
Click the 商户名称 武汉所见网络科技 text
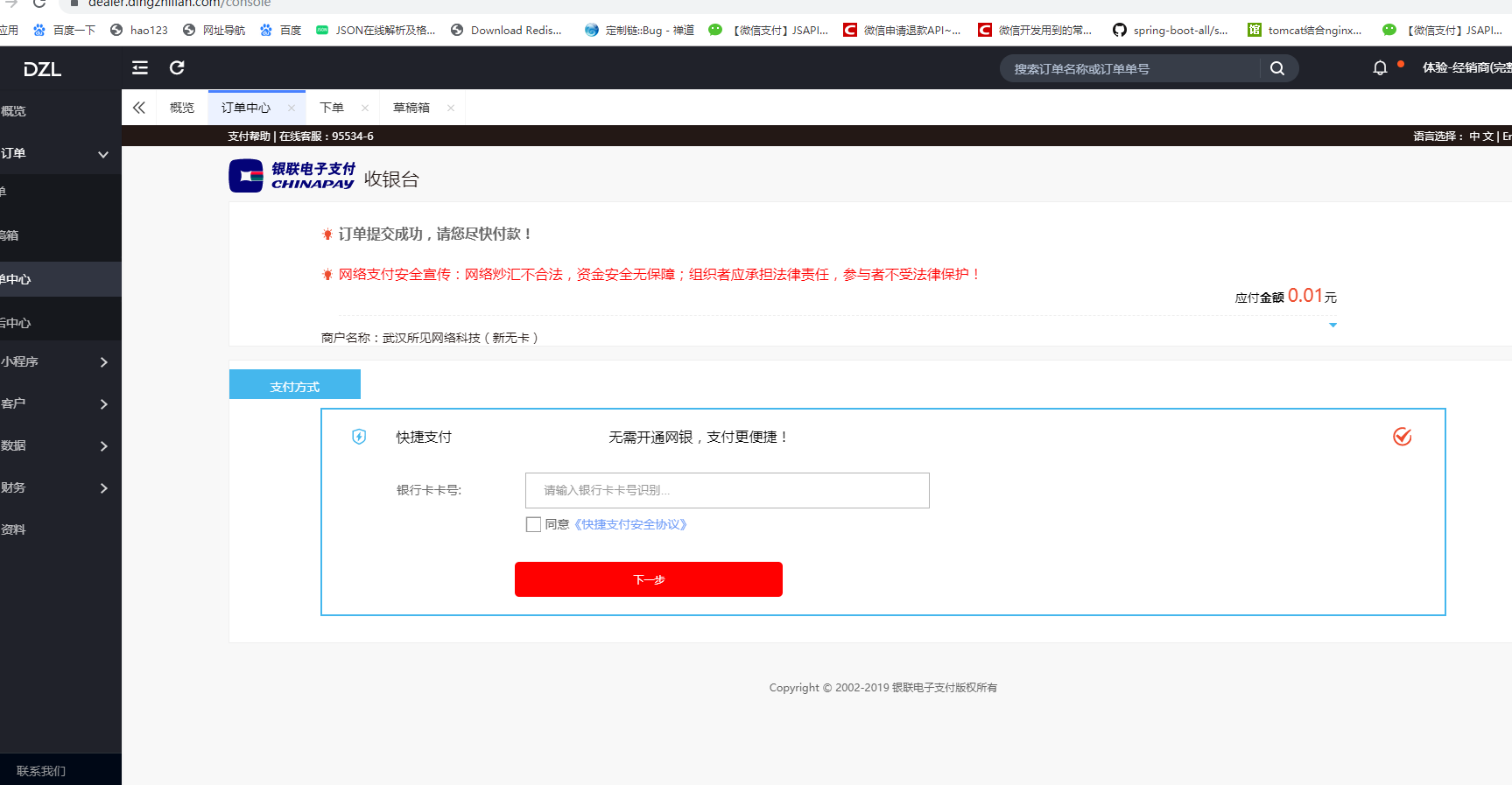(430, 338)
